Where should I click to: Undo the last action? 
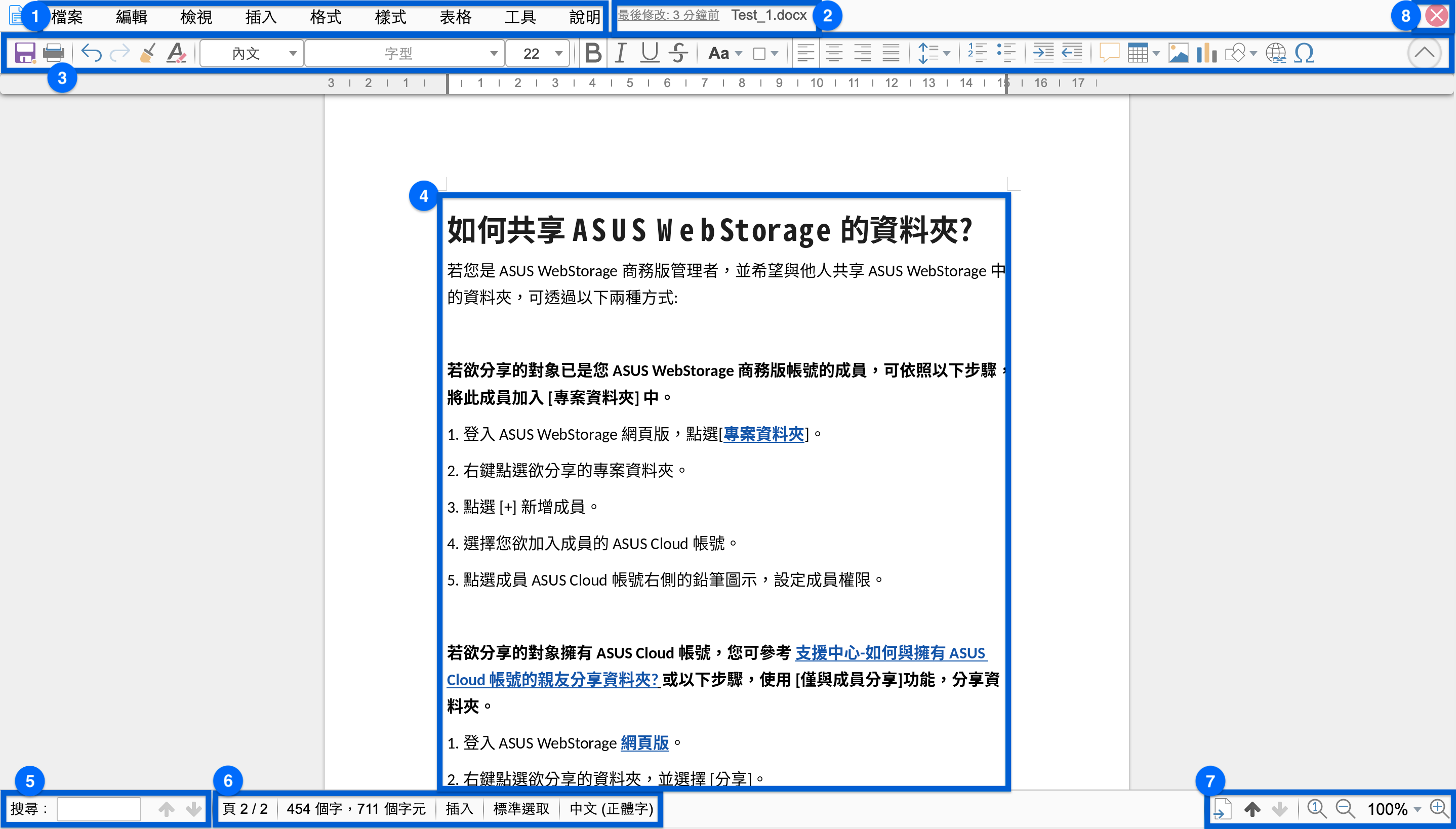click(91, 53)
